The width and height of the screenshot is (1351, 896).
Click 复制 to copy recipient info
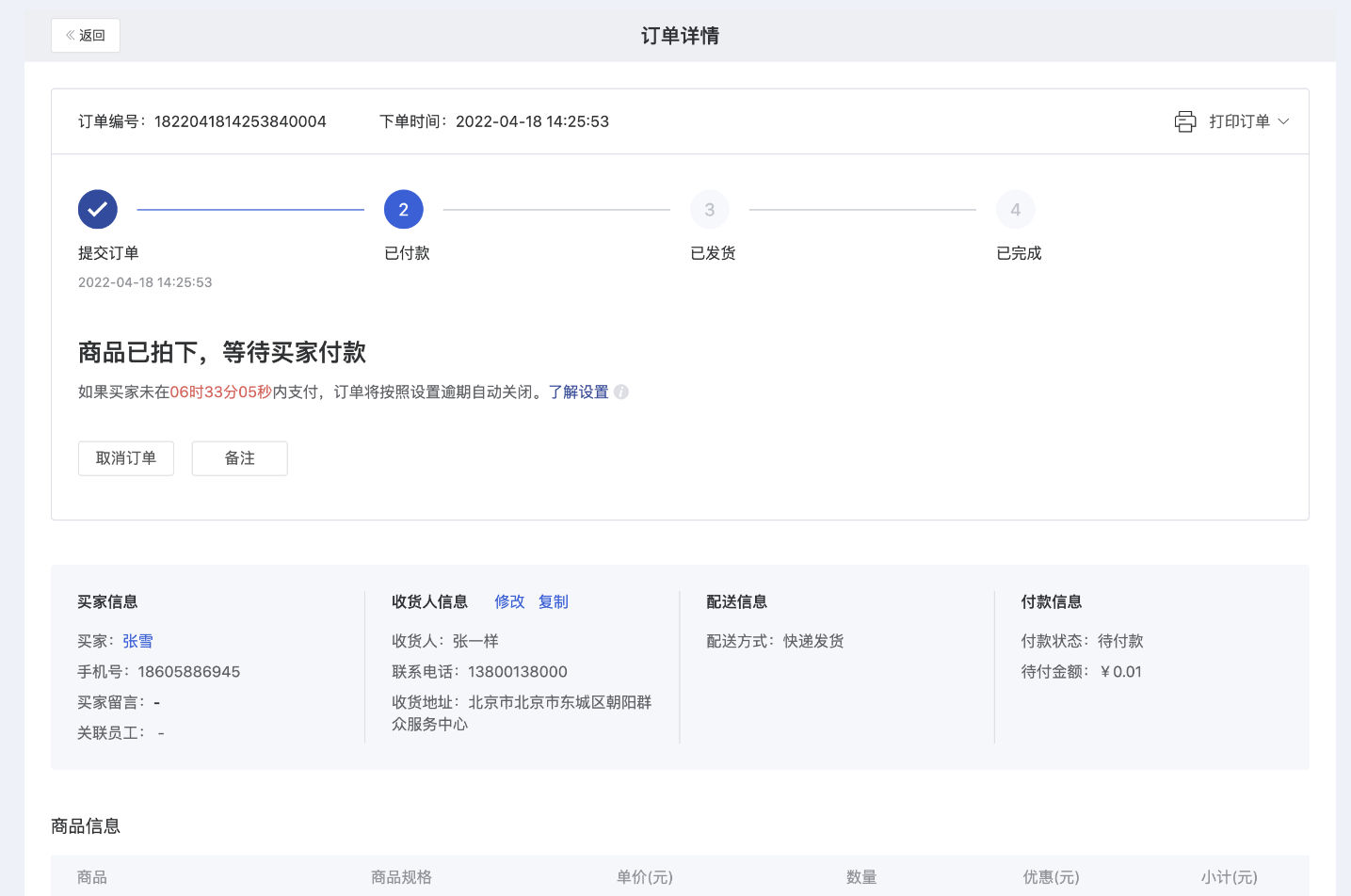[x=554, y=602]
